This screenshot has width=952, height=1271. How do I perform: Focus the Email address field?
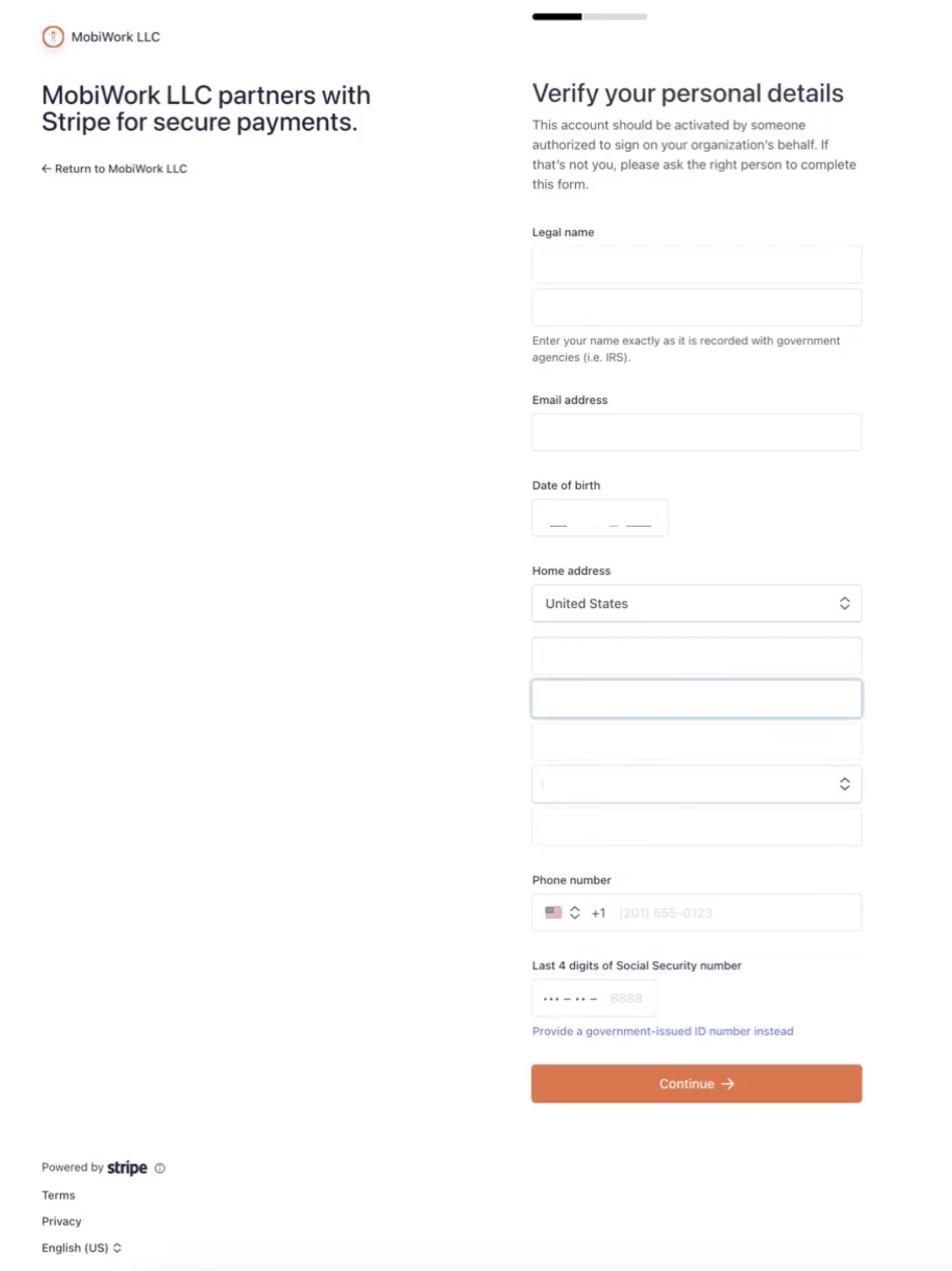696,432
